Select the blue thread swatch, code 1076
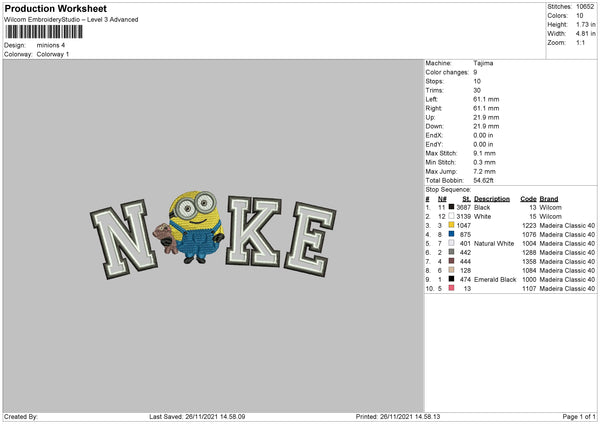This screenshot has width=600, height=424. click(x=451, y=234)
